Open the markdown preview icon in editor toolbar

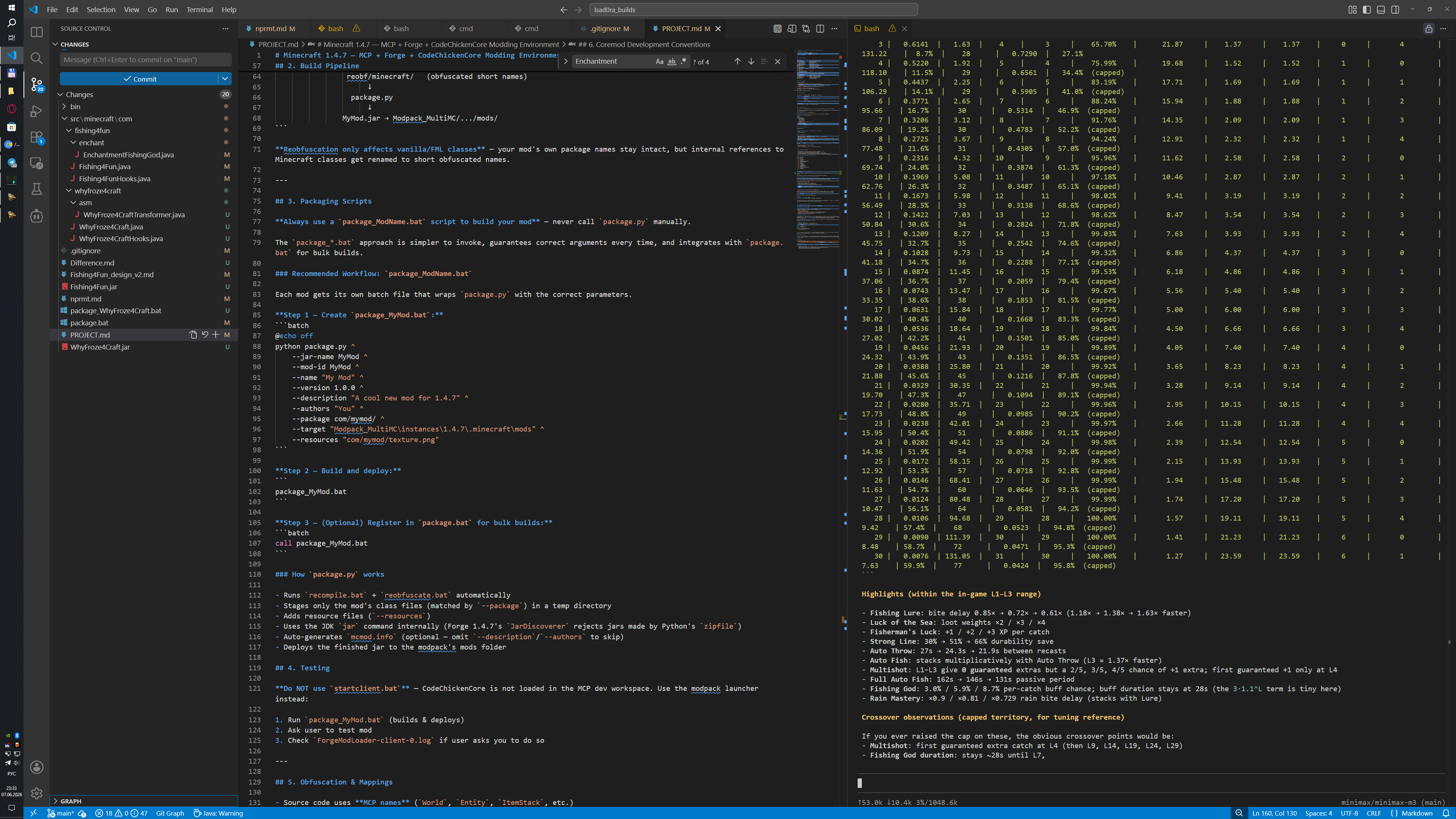pos(778,28)
